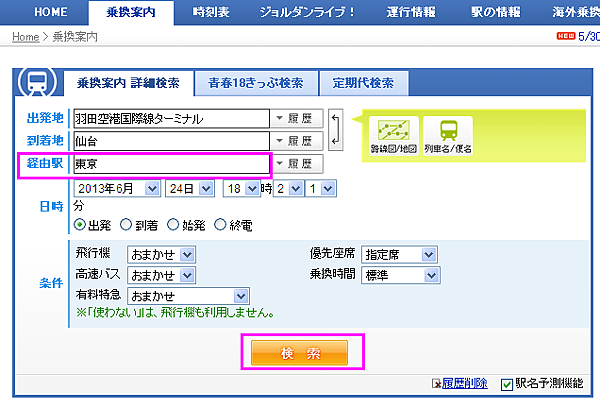Toggle the 駅名予測機能 checkbox
This screenshot has width=600, height=408.
(x=507, y=384)
